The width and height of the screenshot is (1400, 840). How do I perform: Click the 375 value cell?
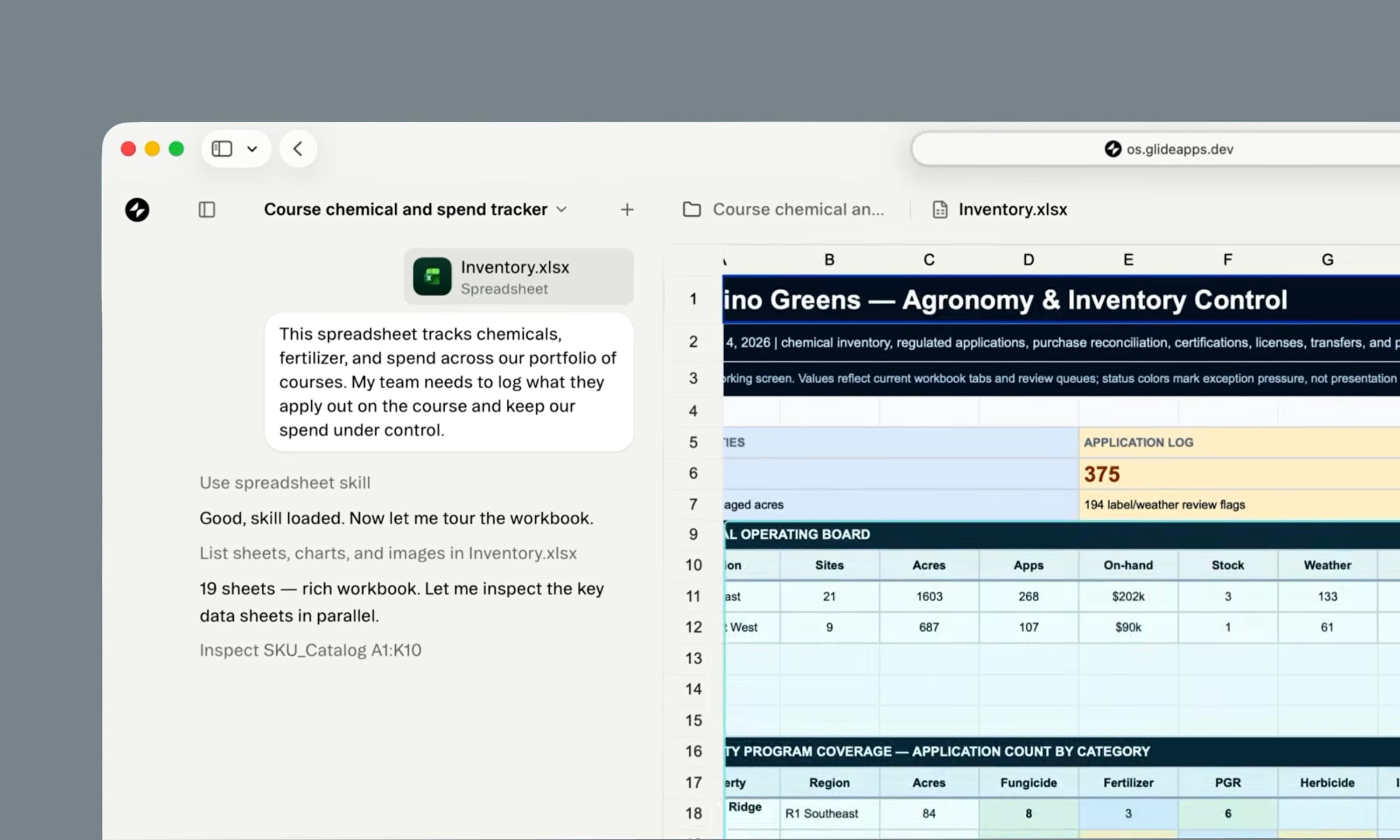point(1239,474)
